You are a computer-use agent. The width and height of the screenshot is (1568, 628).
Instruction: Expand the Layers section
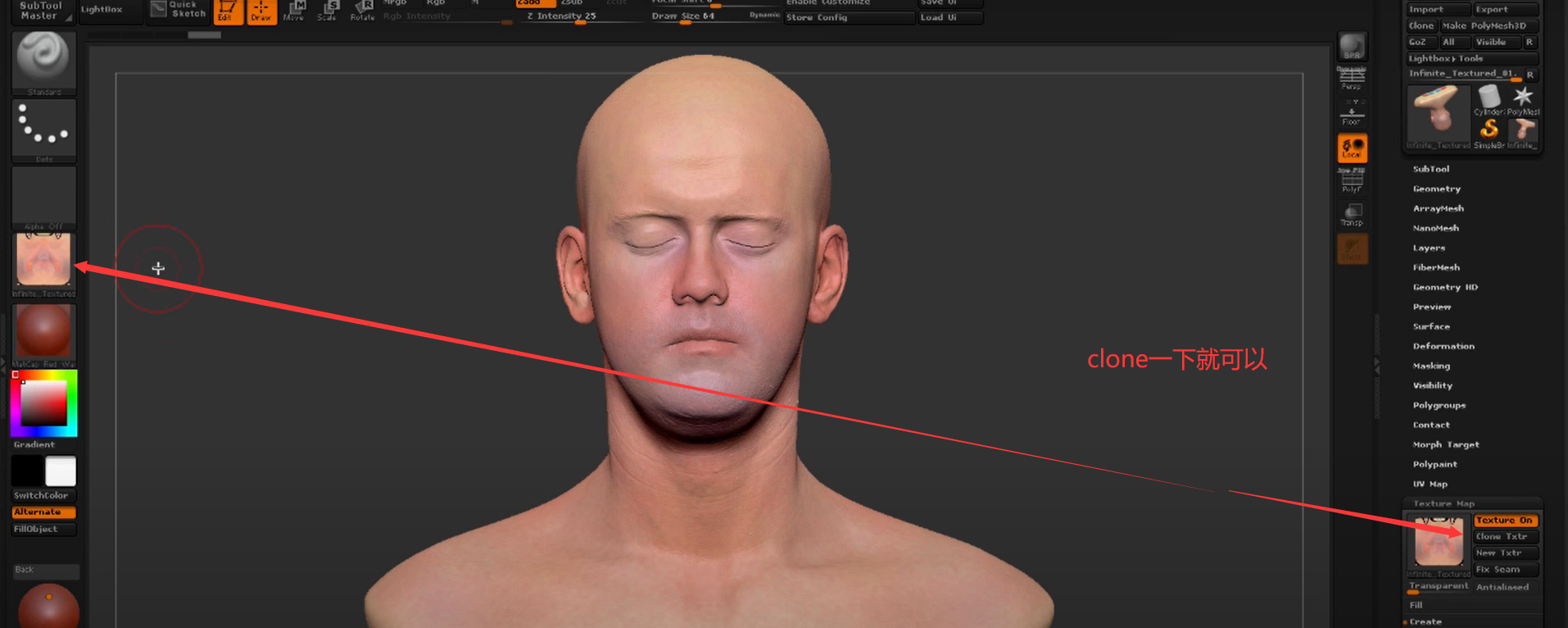(1429, 248)
